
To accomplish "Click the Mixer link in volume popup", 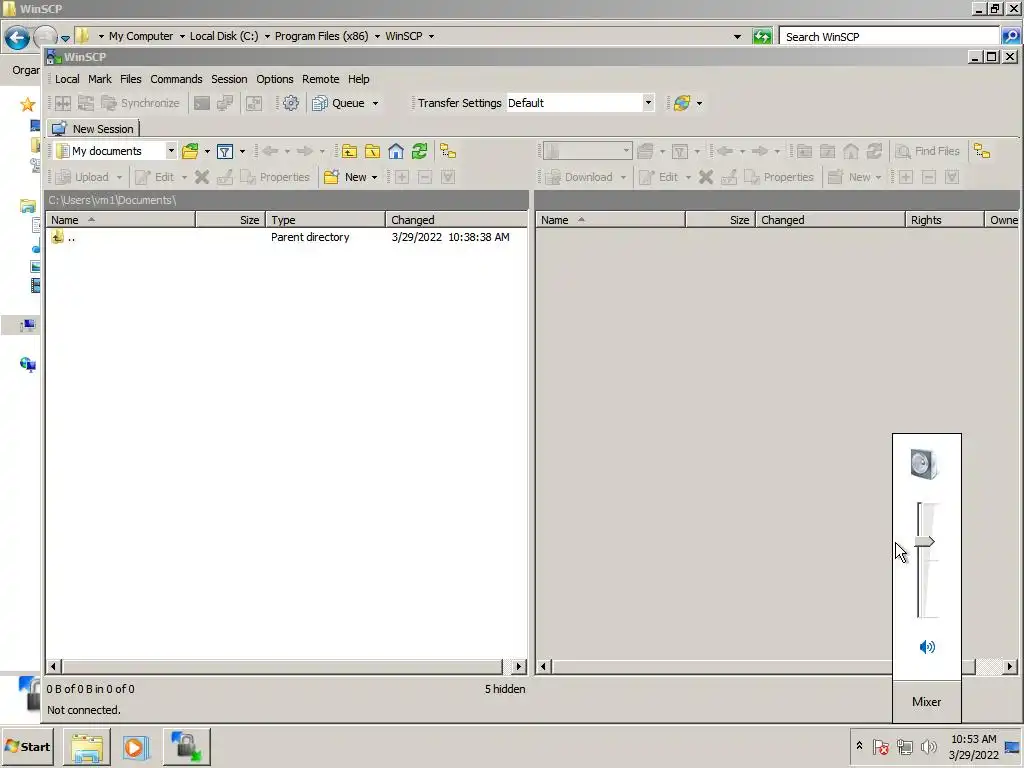I will click(926, 702).
